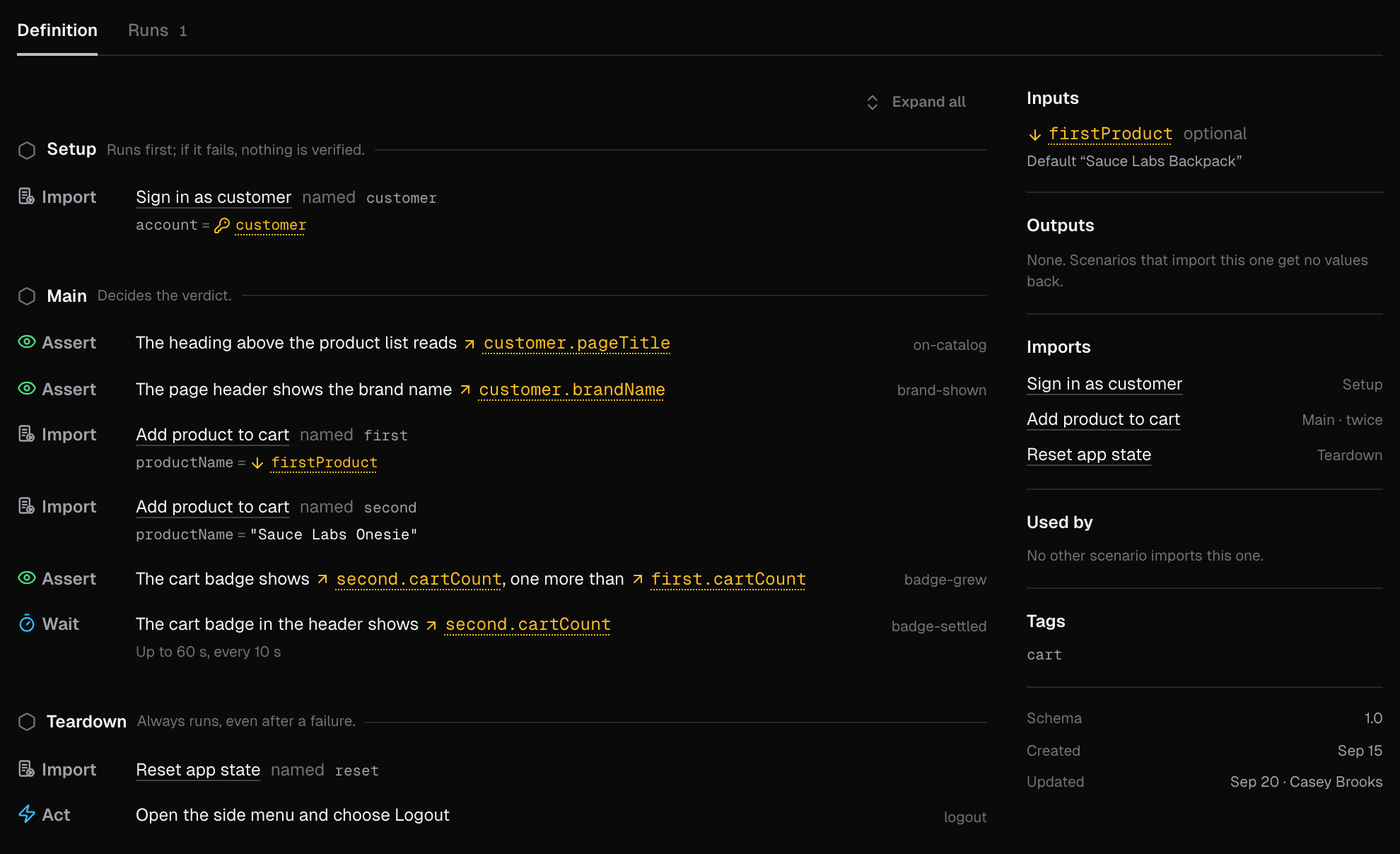The height and width of the screenshot is (854, 1400).
Task: Open customer.pageTitle reference
Action: pos(576,344)
